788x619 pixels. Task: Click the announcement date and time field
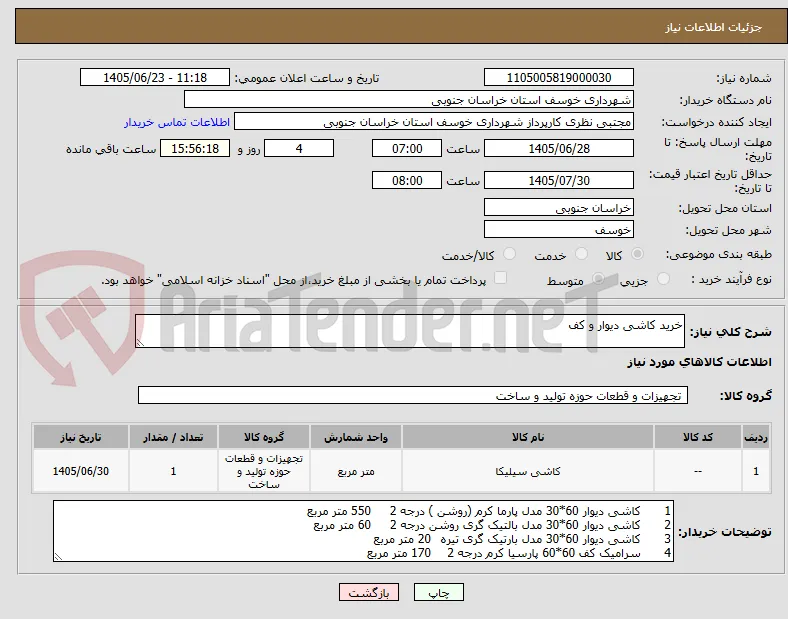tap(155, 78)
